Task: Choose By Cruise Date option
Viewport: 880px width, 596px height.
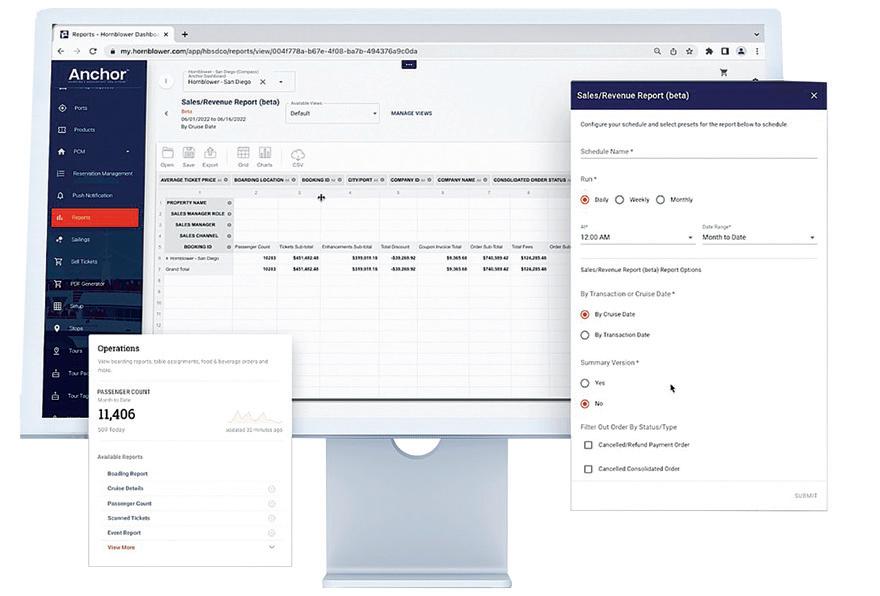Action: point(585,314)
